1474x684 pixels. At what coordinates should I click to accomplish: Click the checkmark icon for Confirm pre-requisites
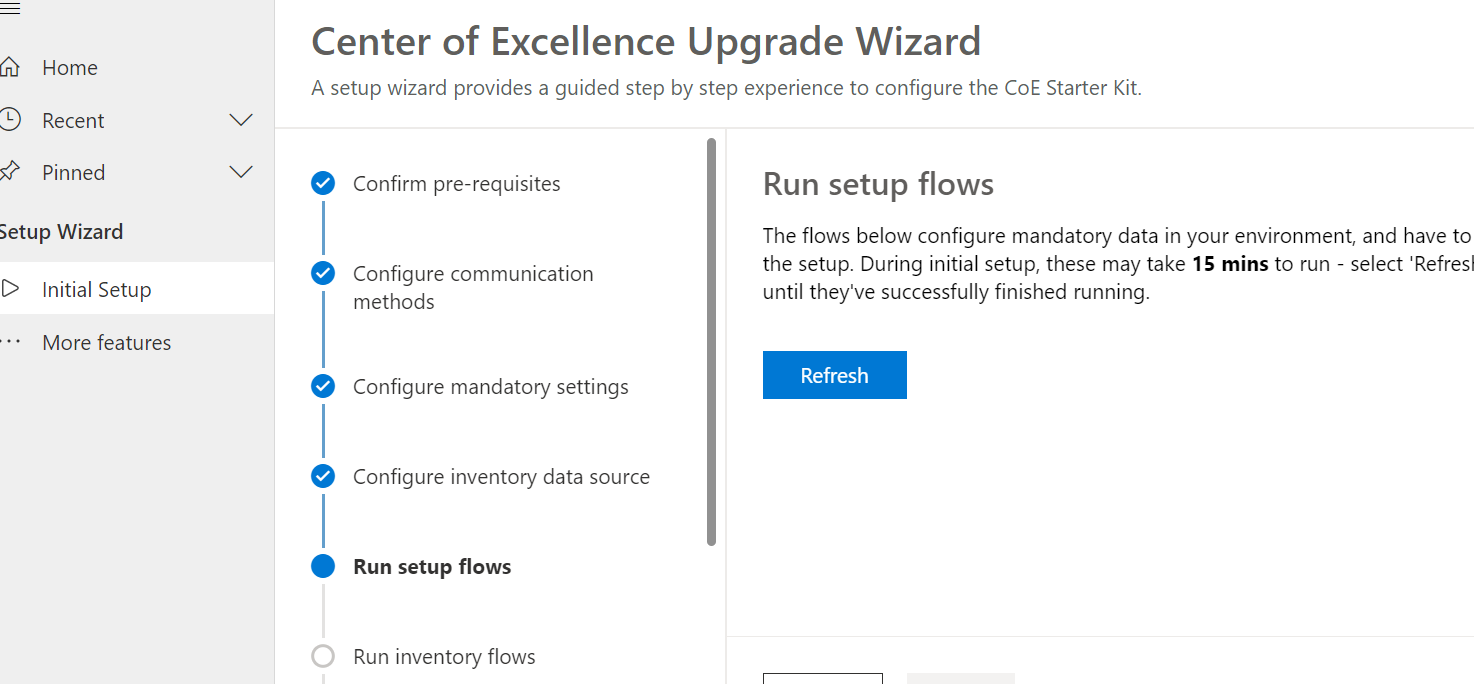pos(322,183)
